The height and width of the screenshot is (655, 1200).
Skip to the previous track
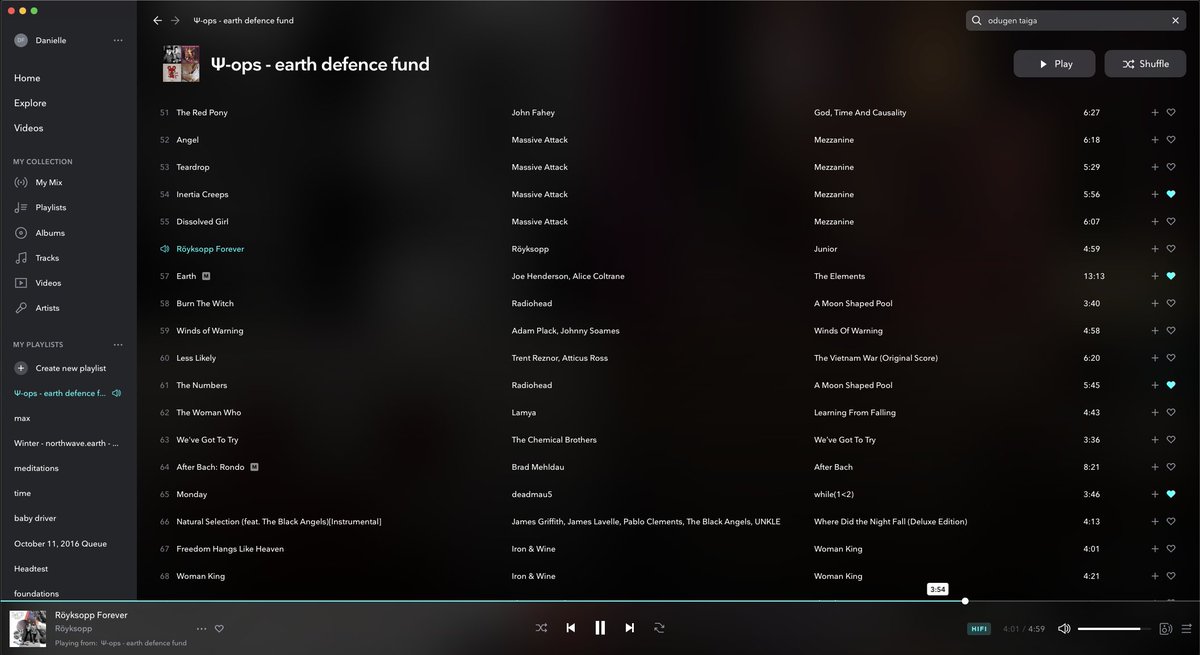coord(571,628)
